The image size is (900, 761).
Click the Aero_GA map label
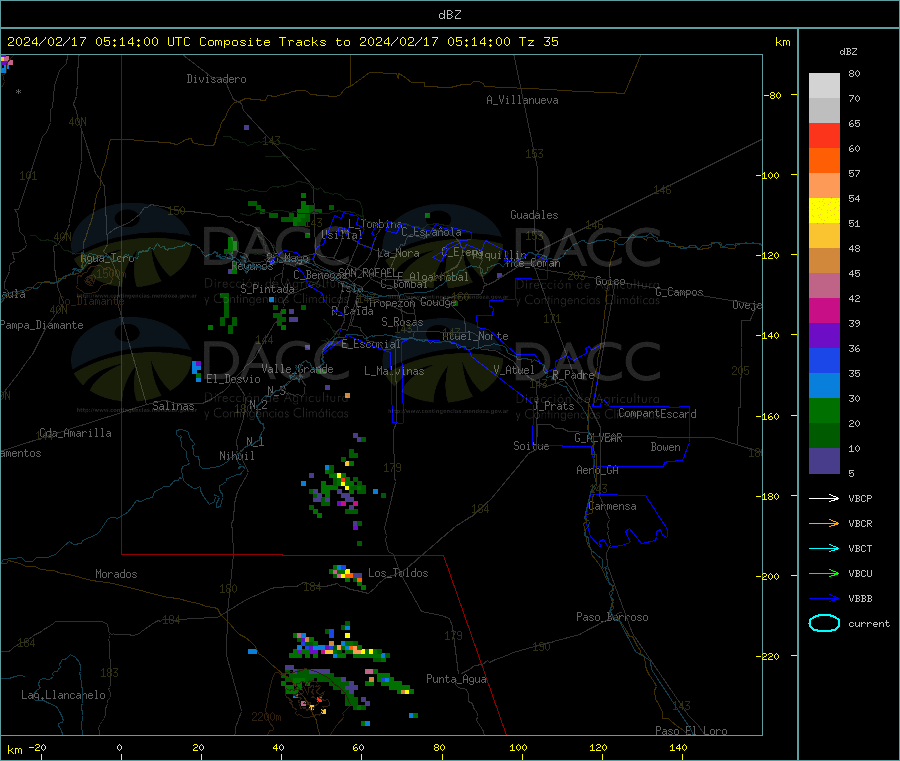(x=598, y=470)
